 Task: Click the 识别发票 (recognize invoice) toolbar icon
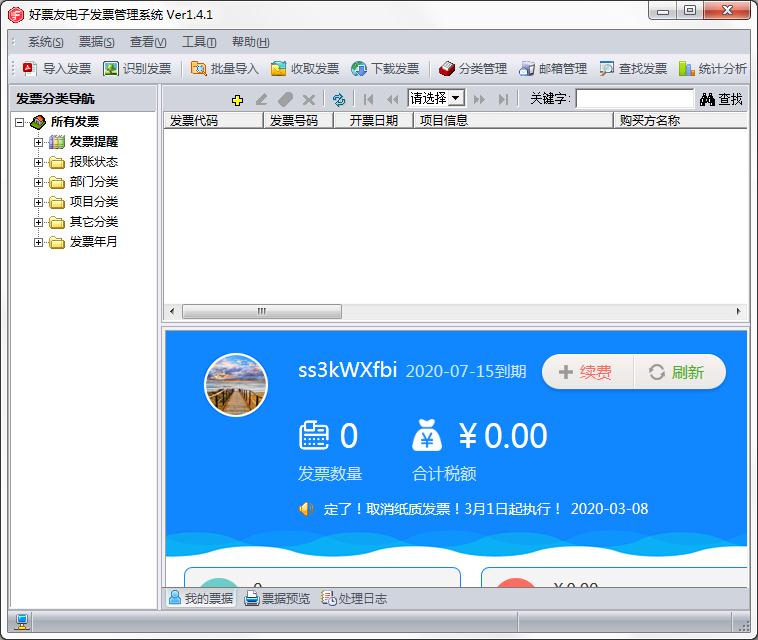(111, 69)
